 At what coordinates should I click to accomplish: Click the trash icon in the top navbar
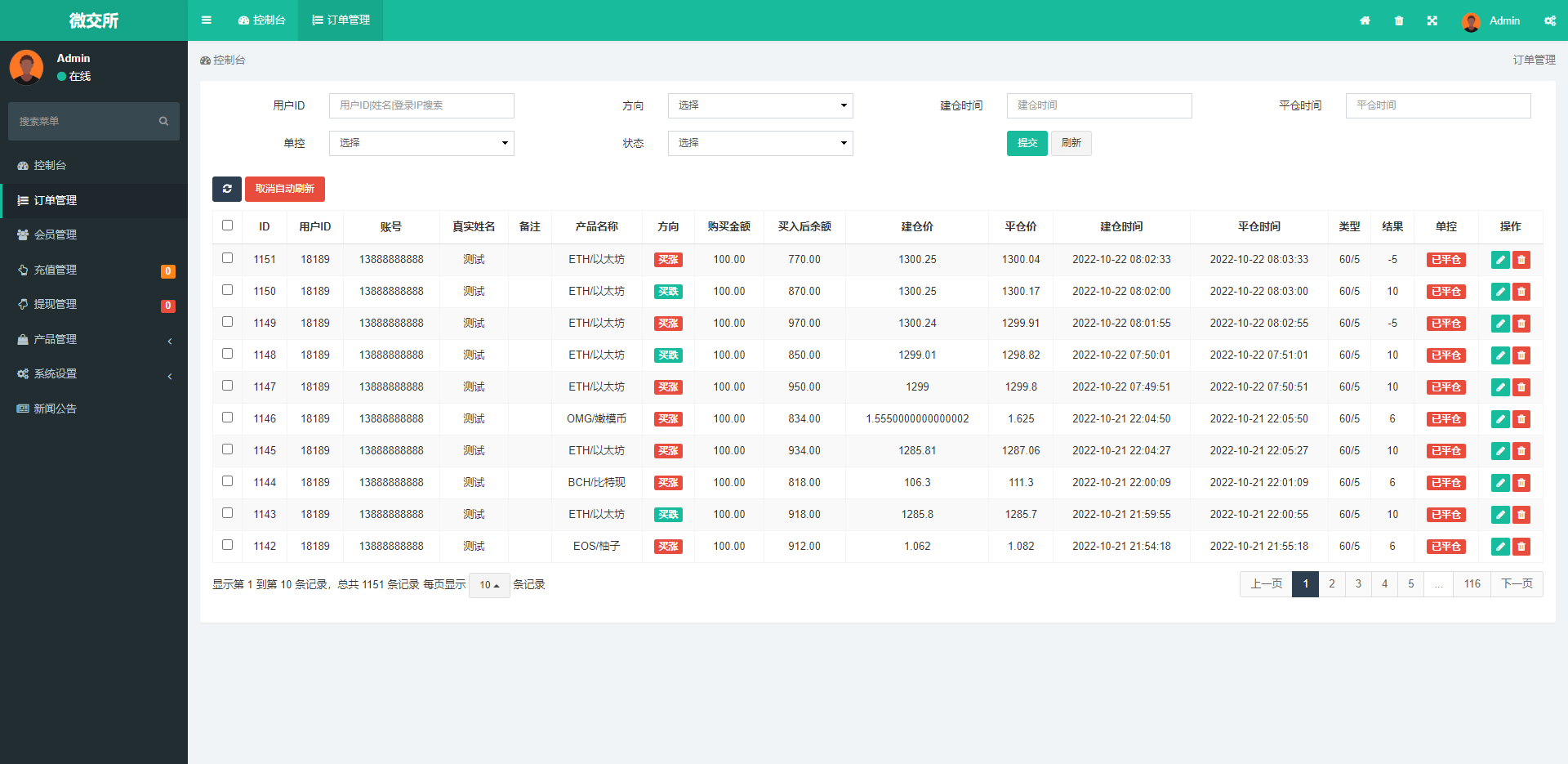(1398, 20)
